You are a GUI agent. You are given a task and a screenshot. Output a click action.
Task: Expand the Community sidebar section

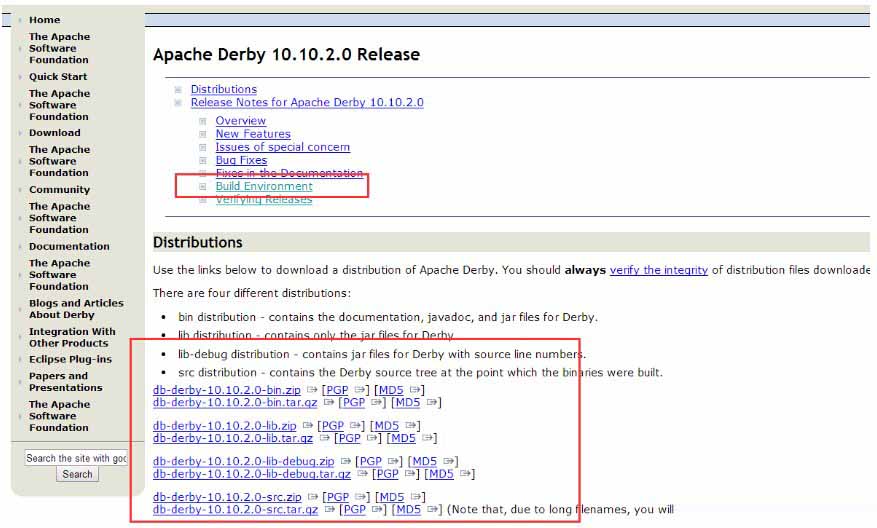[20, 190]
